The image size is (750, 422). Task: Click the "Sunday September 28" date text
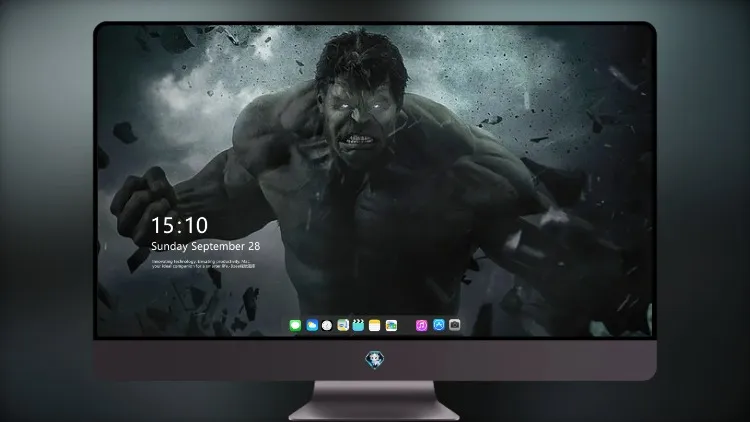(x=206, y=246)
